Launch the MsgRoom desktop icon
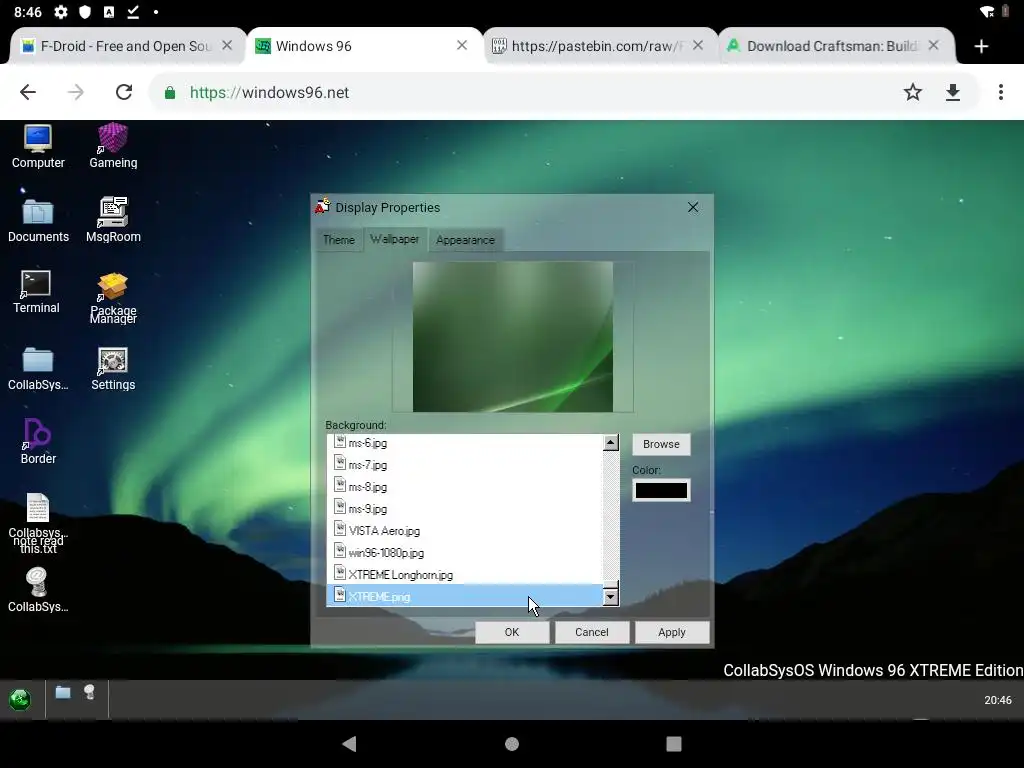Screen dimensions: 1024x768 pyautogui.click(x=113, y=220)
